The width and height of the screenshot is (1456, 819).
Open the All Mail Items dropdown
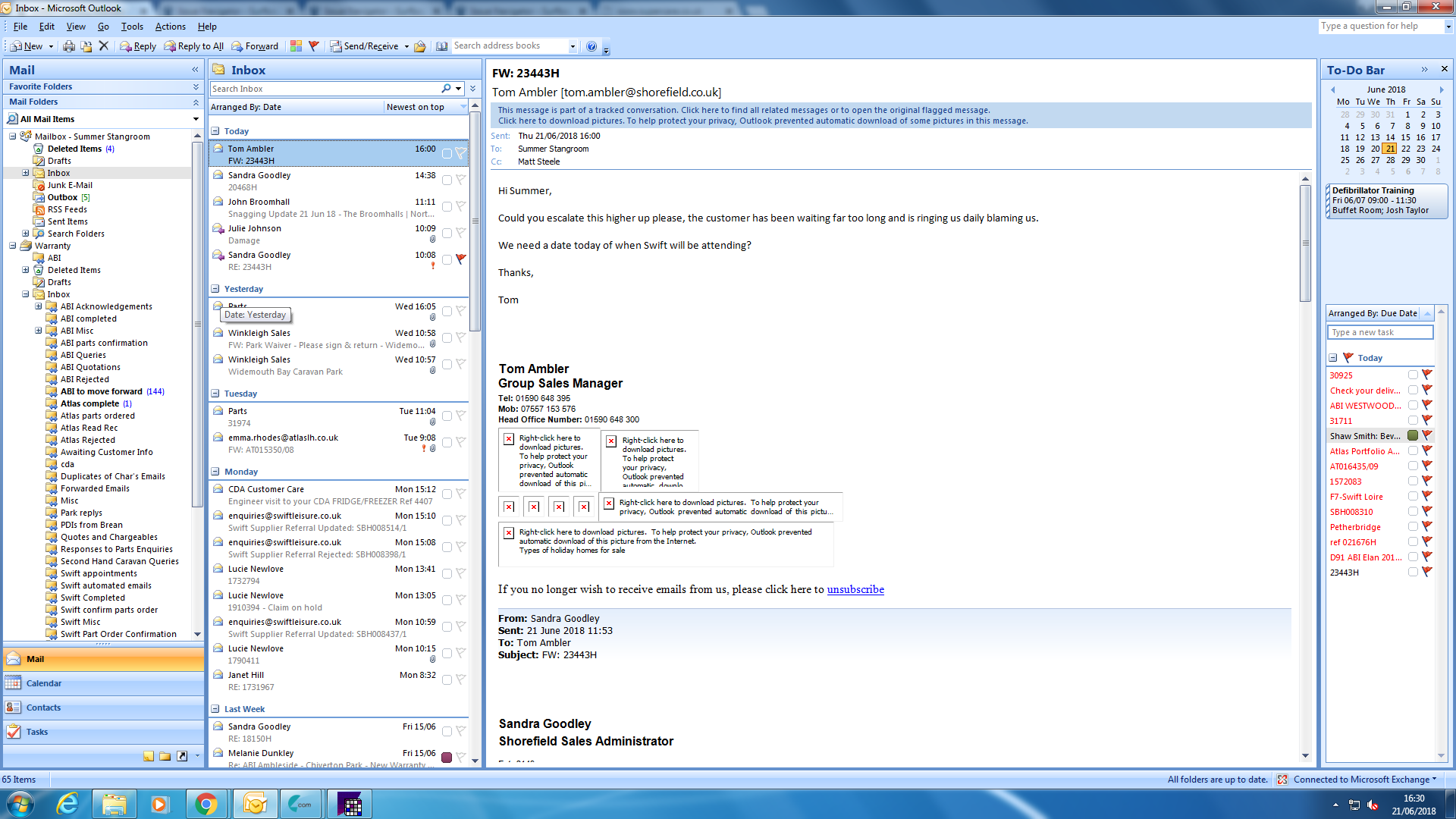[196, 119]
